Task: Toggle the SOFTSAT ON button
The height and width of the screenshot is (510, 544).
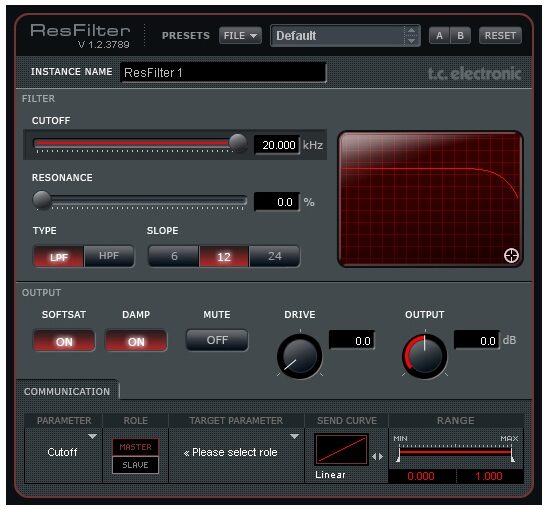Action: coord(64,341)
